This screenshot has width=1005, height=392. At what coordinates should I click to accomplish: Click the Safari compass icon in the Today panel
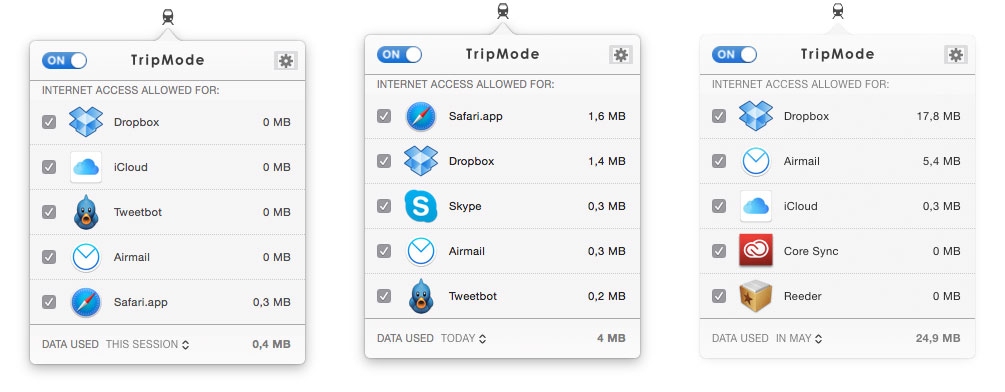[421, 117]
